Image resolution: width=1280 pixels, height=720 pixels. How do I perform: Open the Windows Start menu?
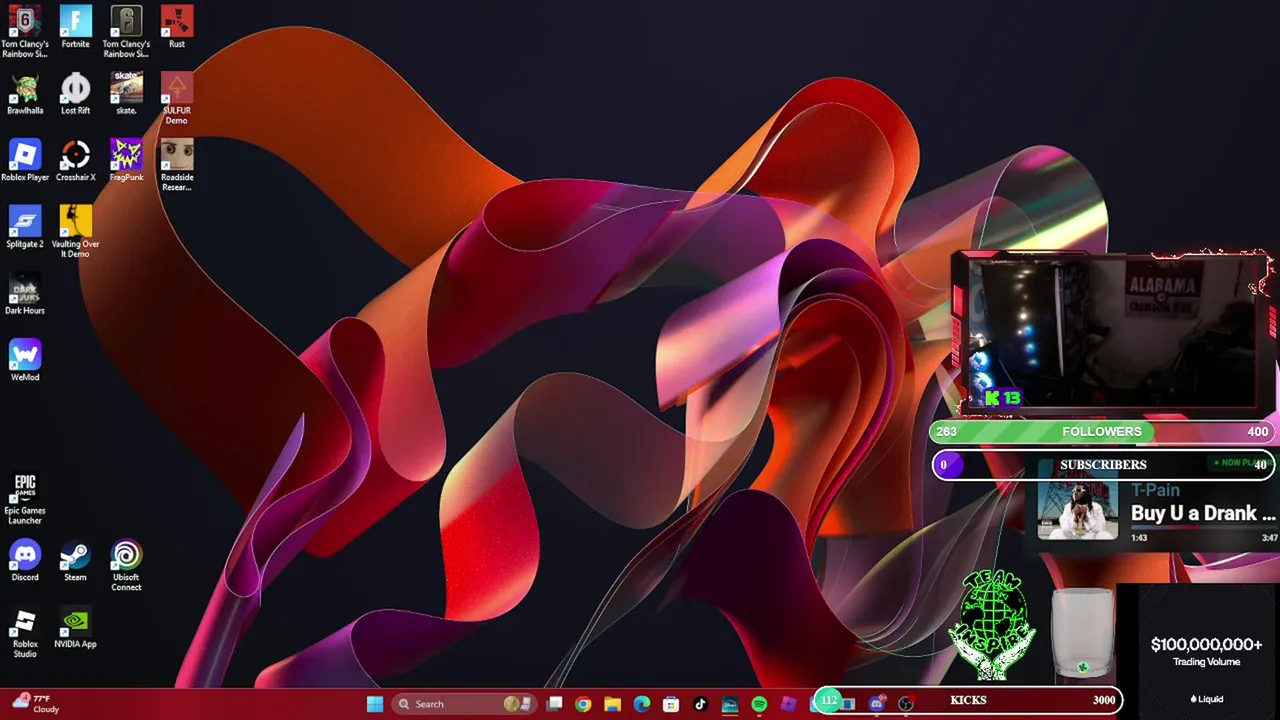(x=374, y=704)
